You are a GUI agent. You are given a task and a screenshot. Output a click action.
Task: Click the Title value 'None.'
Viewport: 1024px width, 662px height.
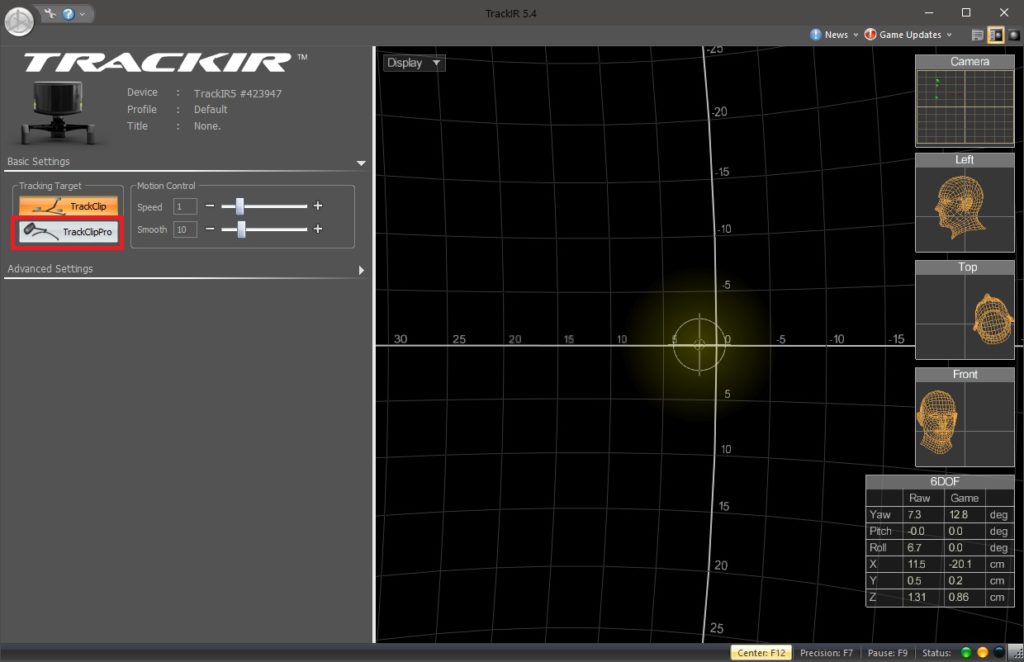(x=207, y=126)
